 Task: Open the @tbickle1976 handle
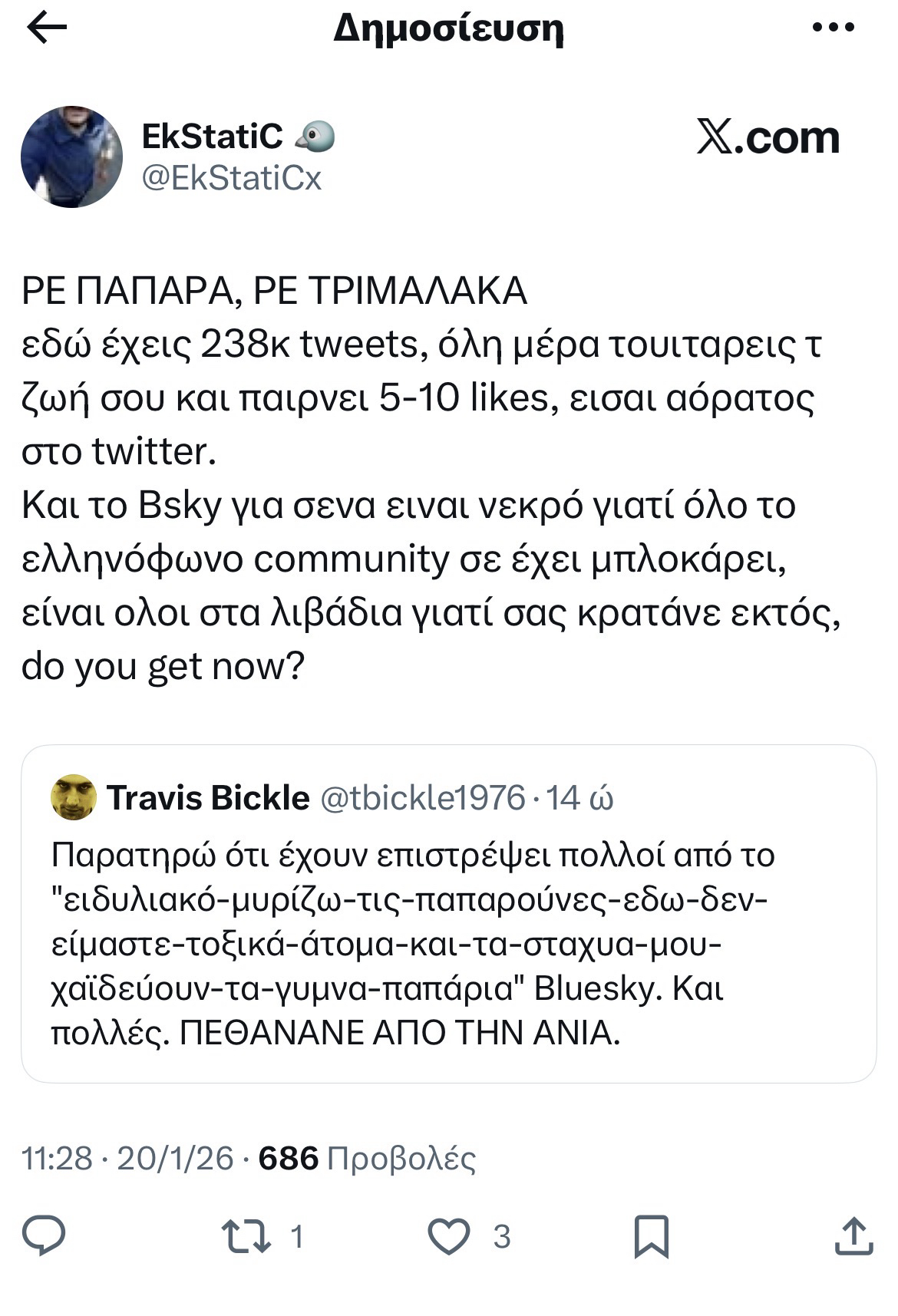pos(421,798)
